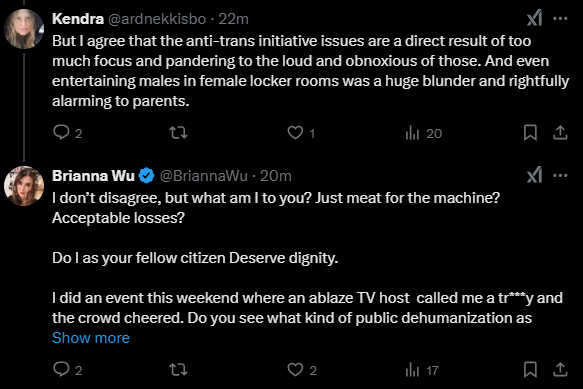Repost Kendra's post
The width and height of the screenshot is (583, 389).
pyautogui.click(x=178, y=132)
